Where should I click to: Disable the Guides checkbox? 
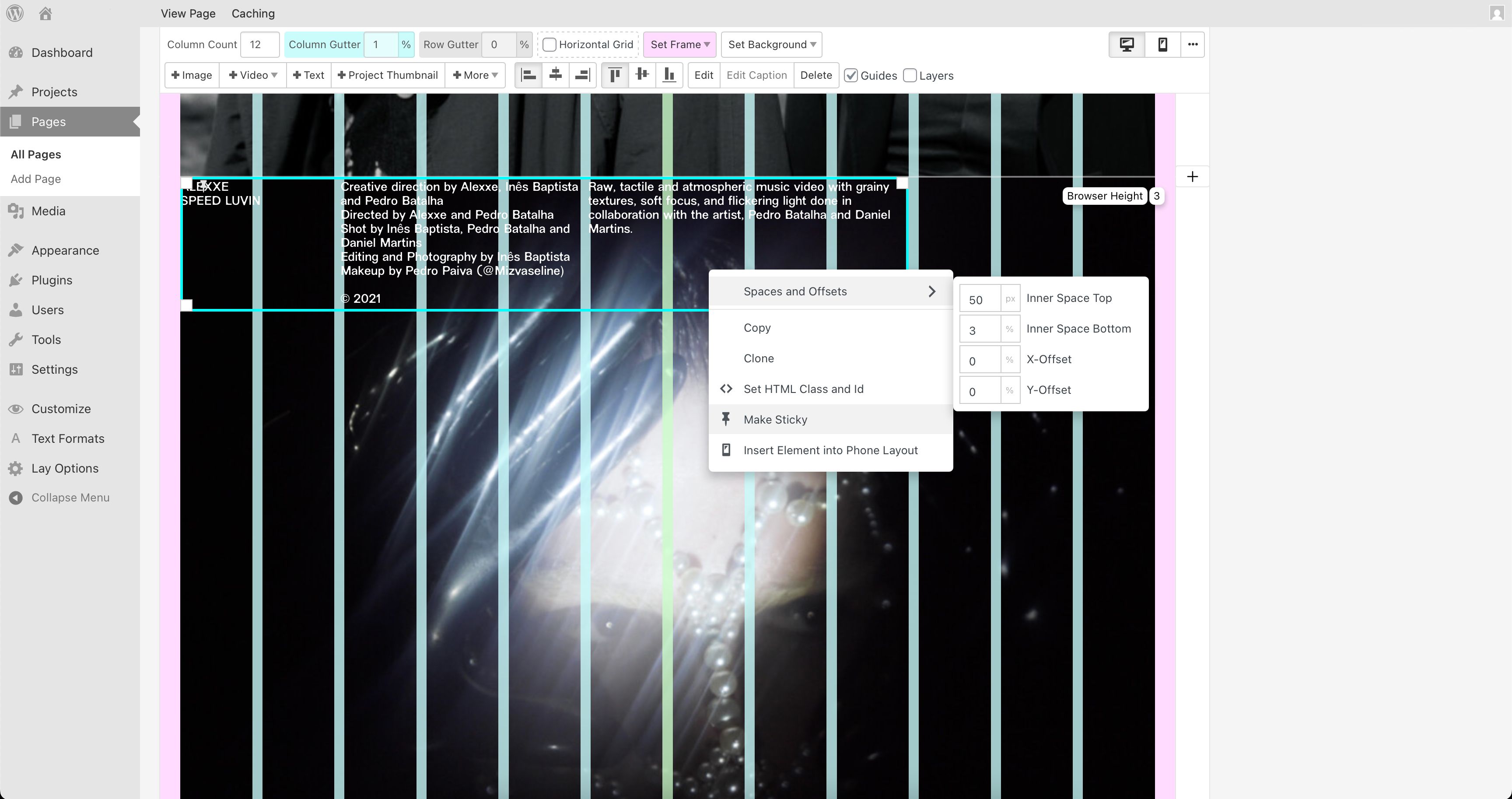851,76
